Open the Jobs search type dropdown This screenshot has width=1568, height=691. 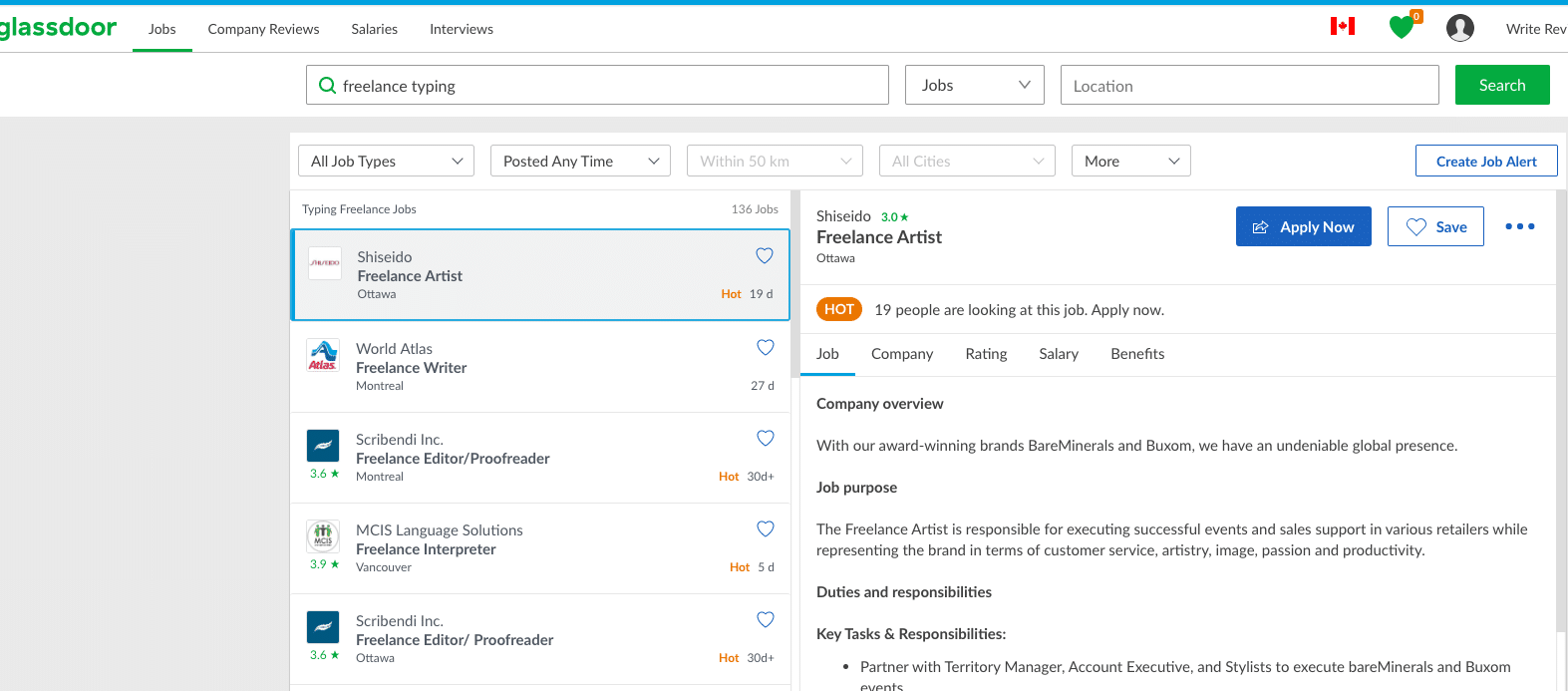point(975,85)
